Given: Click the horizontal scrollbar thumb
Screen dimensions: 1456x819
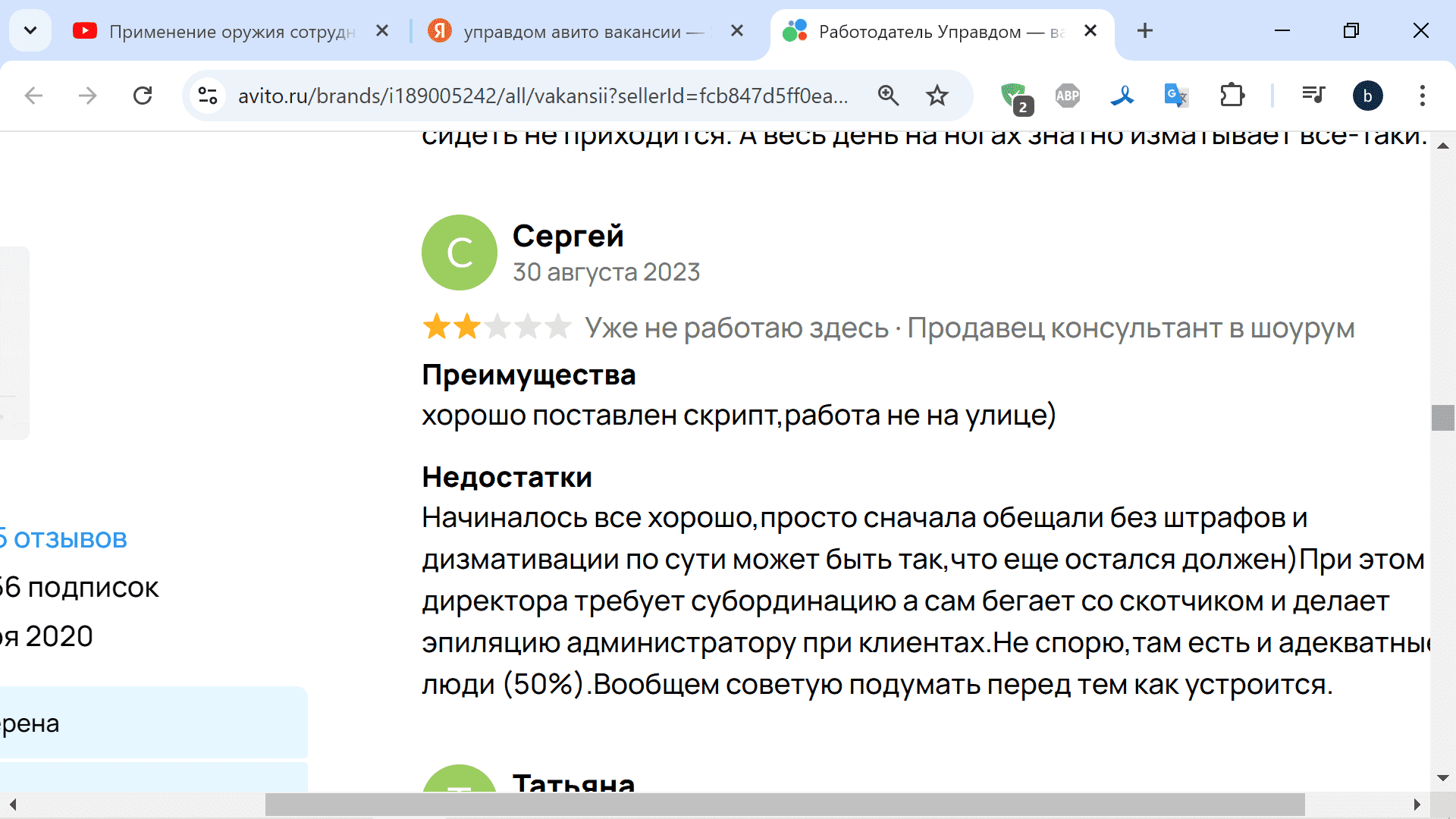Looking at the screenshot, I should click(784, 805).
